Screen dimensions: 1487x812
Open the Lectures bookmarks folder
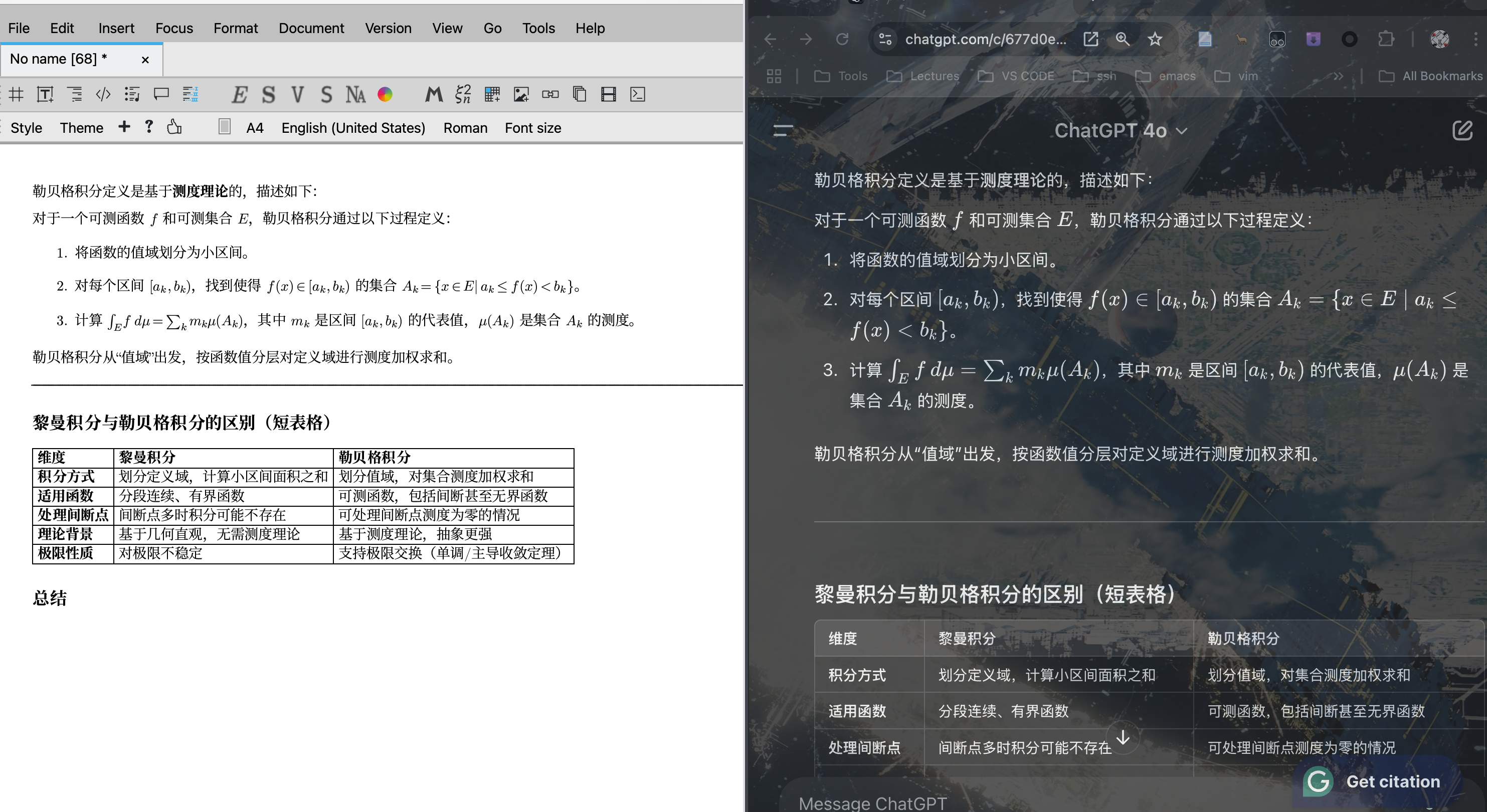[922, 76]
